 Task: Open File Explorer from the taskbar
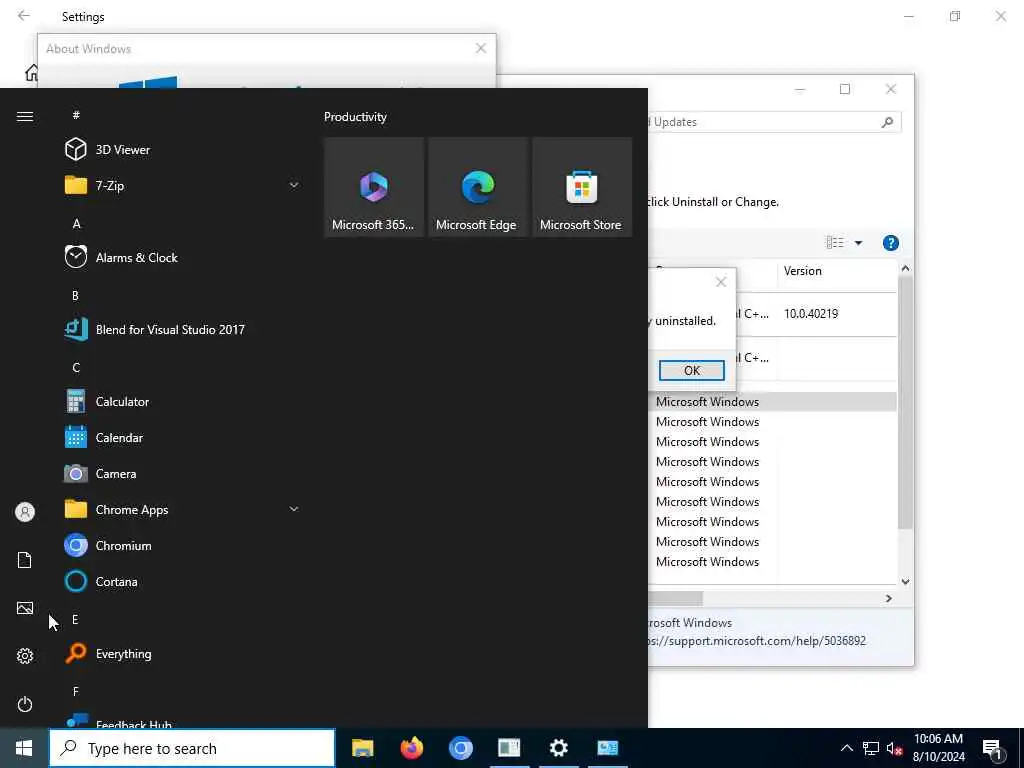(x=362, y=748)
